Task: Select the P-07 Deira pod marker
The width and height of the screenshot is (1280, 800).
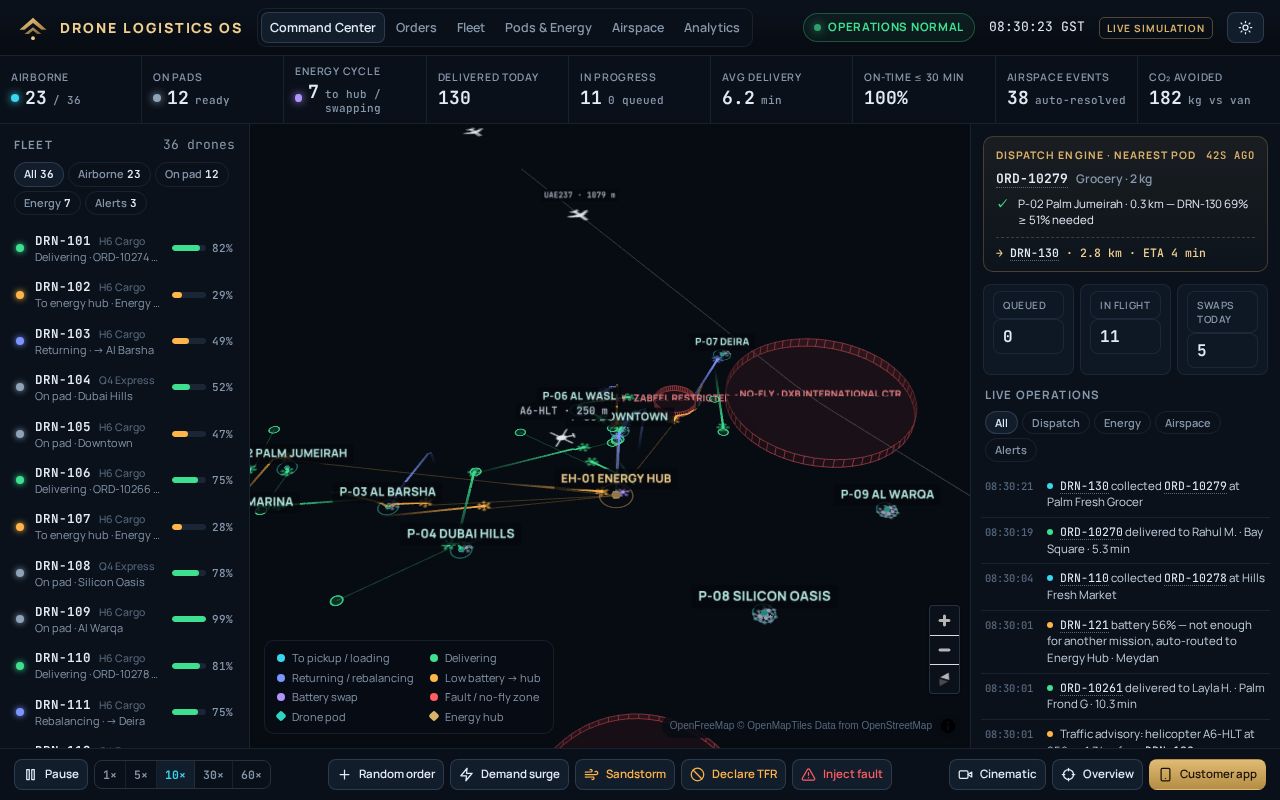Action: 722,356
